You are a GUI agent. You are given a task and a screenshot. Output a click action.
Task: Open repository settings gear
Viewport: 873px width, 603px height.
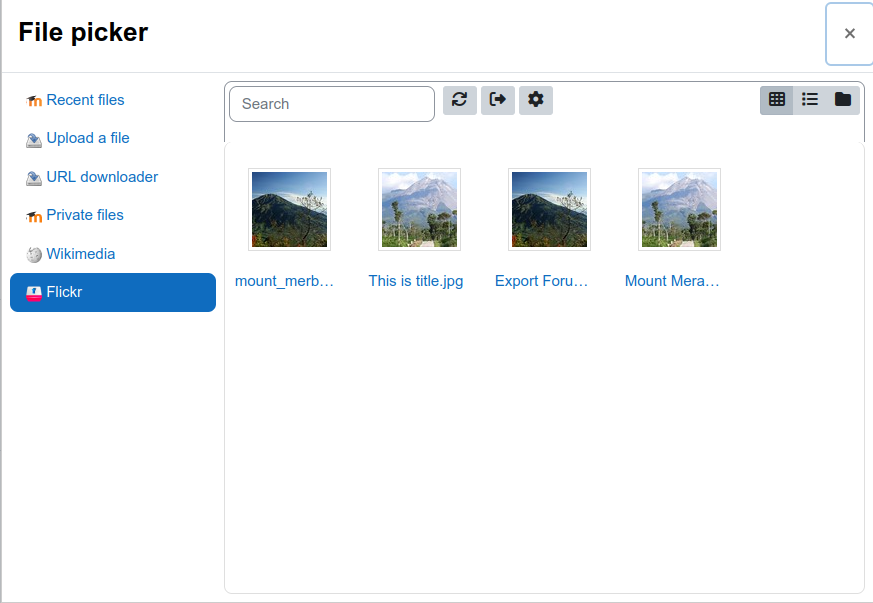click(536, 100)
